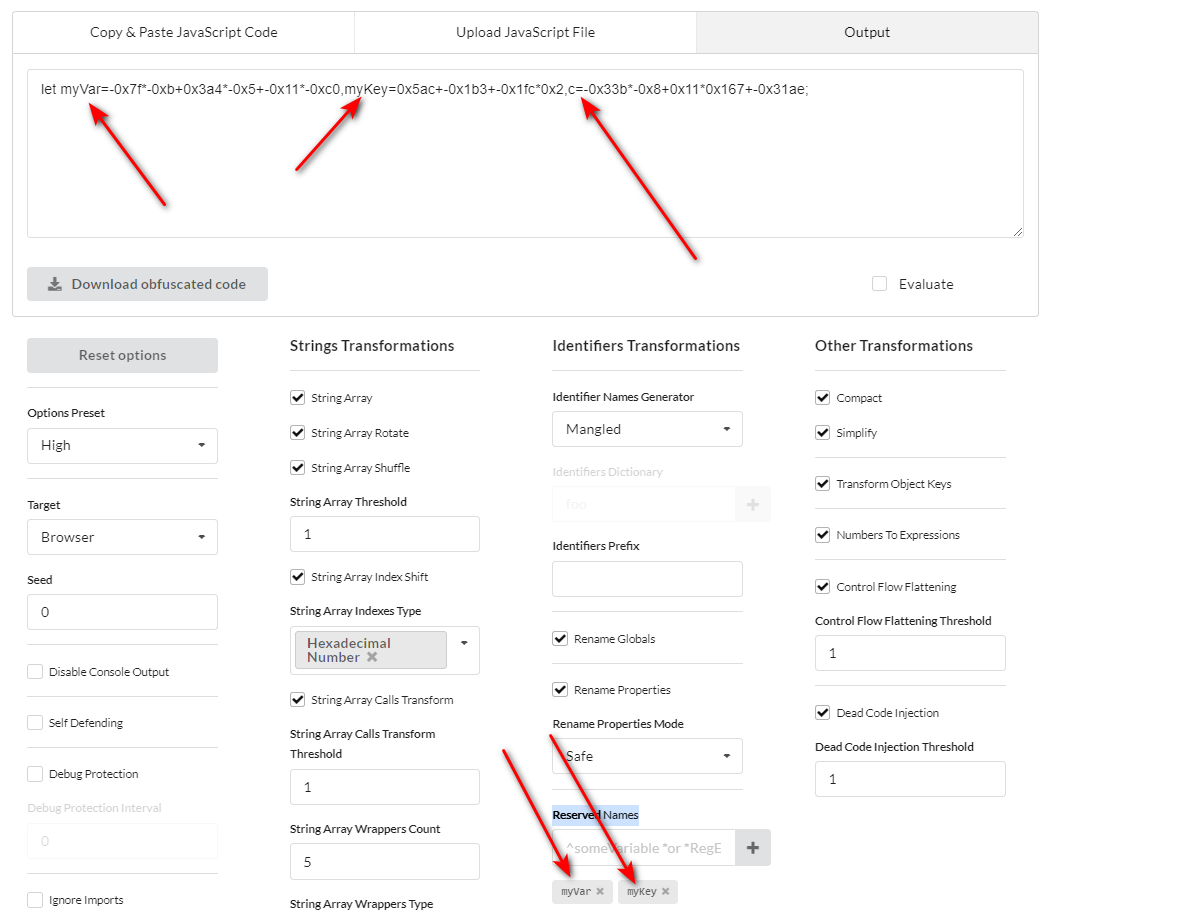Open the Options Preset dropdown showing High
The image size is (1178, 917).
(122, 445)
